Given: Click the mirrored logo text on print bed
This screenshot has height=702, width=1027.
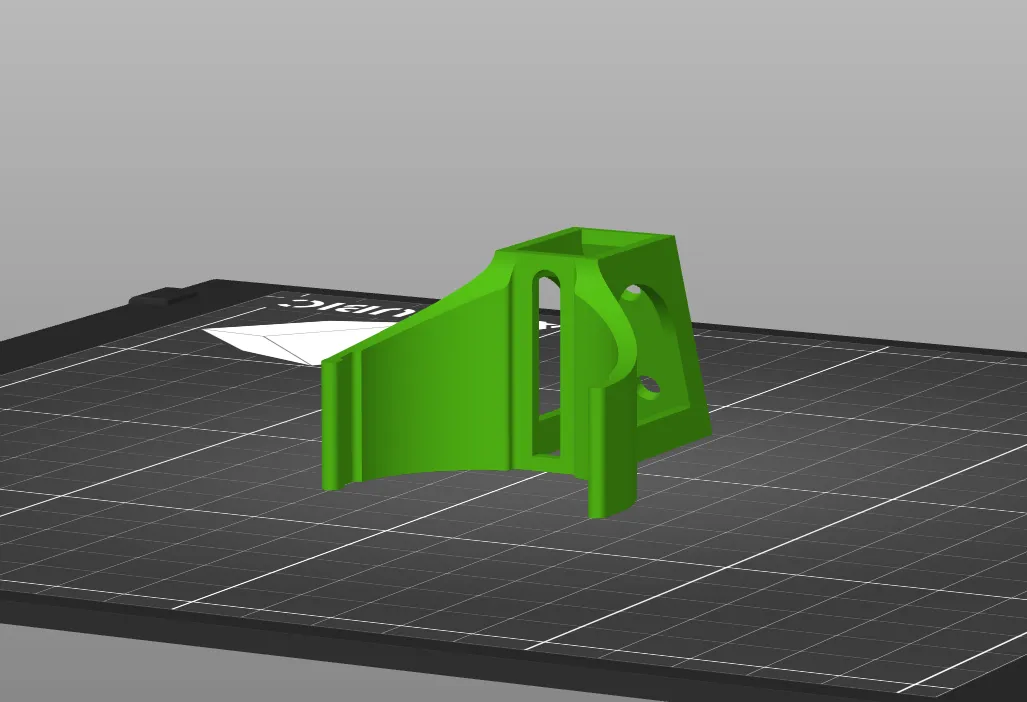Looking at the screenshot, I should coord(341,305).
